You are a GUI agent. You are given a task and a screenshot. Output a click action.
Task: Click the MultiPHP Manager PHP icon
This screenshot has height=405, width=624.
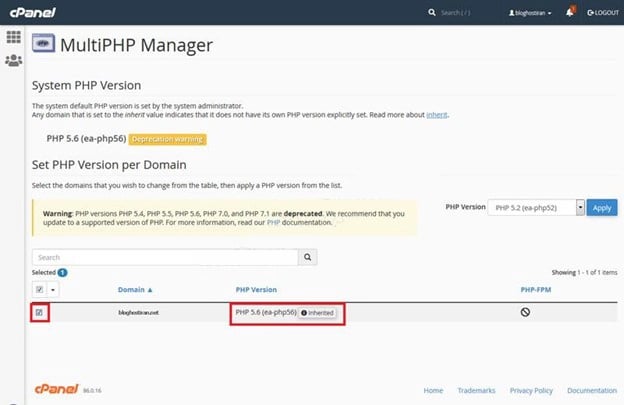[x=43, y=43]
